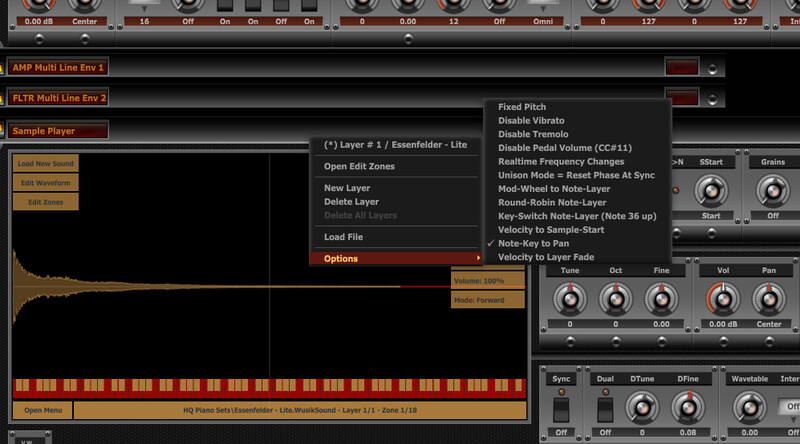Select Fixed Pitch from the options menu

click(x=522, y=107)
